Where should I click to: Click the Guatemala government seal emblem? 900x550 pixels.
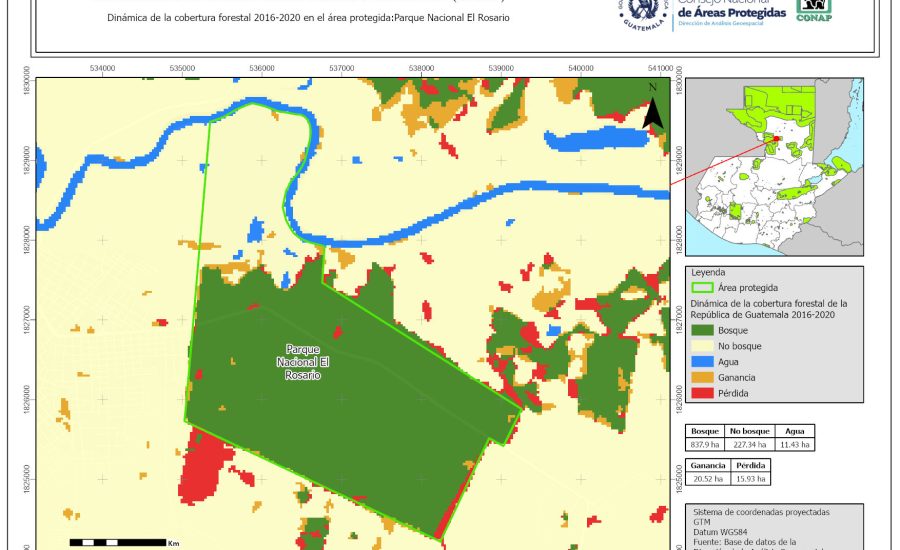(647, 14)
